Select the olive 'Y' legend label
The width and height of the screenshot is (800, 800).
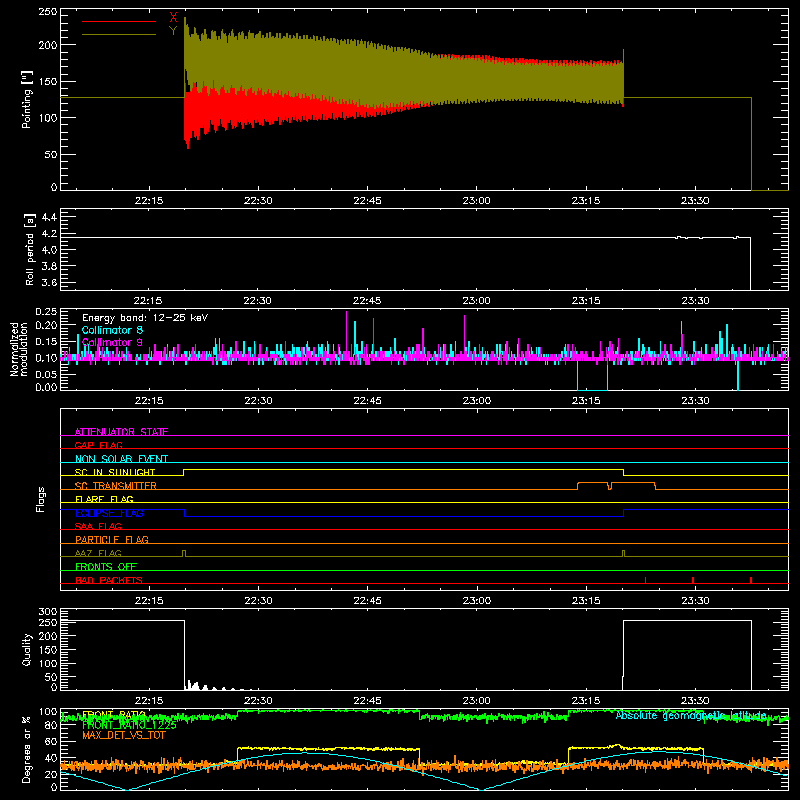pyautogui.click(x=173, y=31)
